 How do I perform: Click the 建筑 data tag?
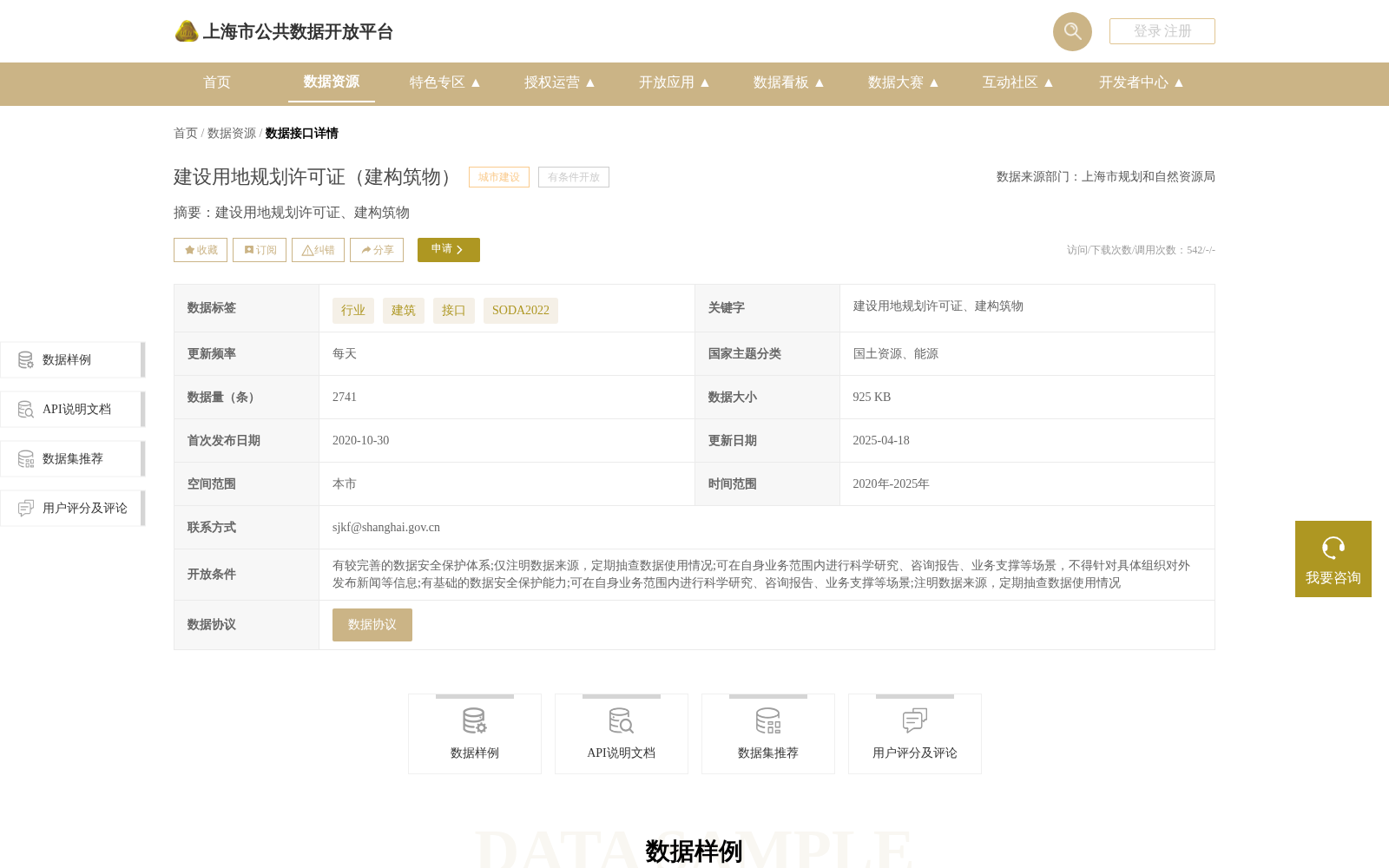(404, 311)
